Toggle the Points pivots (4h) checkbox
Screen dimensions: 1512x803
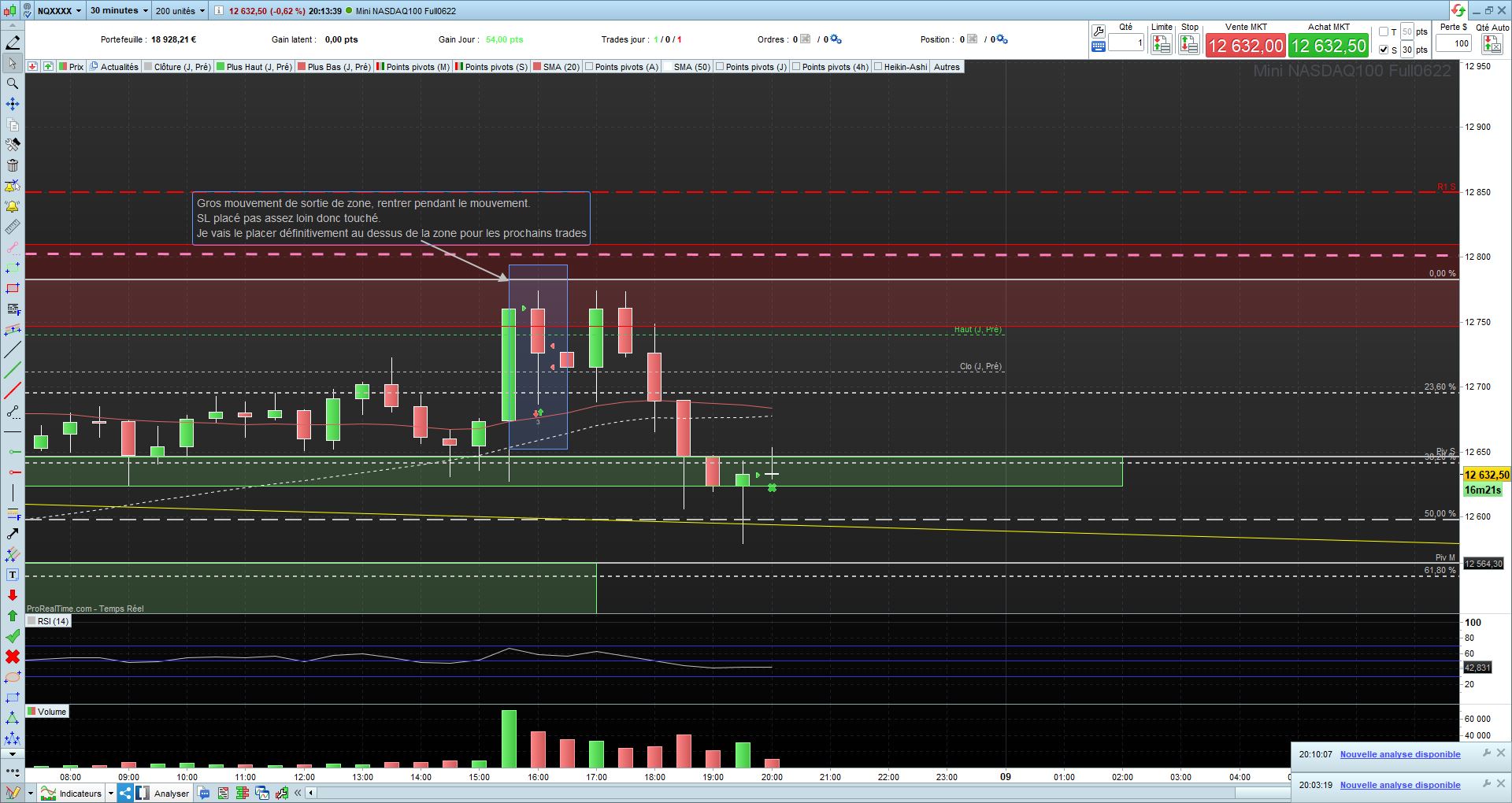[x=795, y=67]
